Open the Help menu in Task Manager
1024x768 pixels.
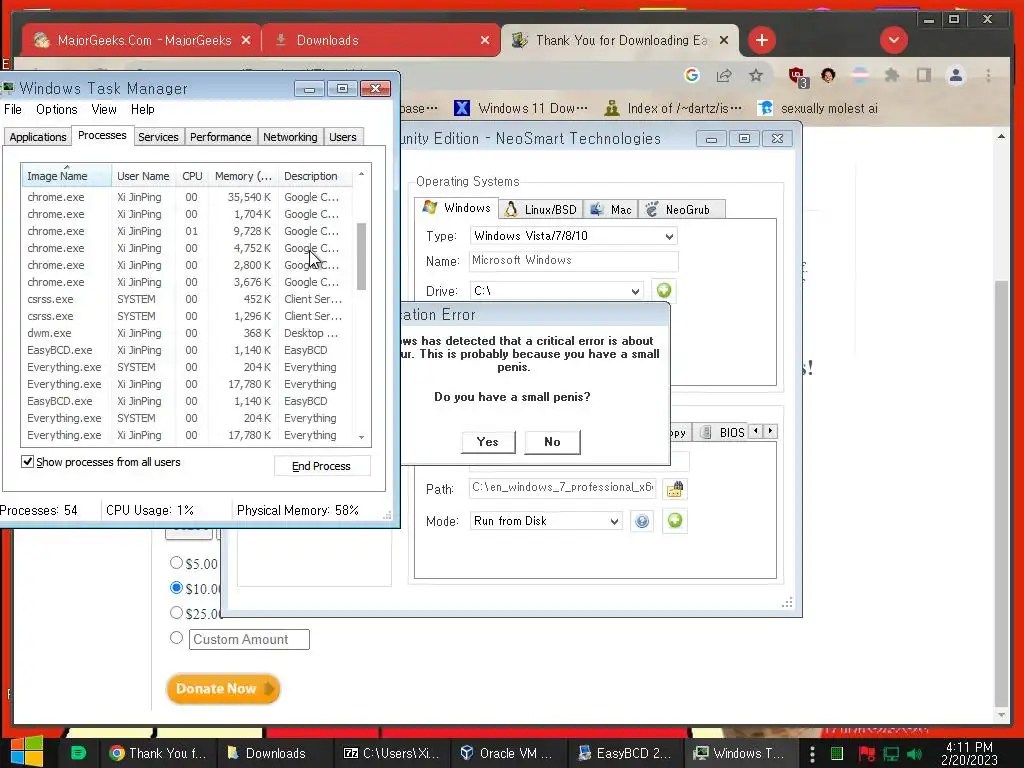(142, 109)
